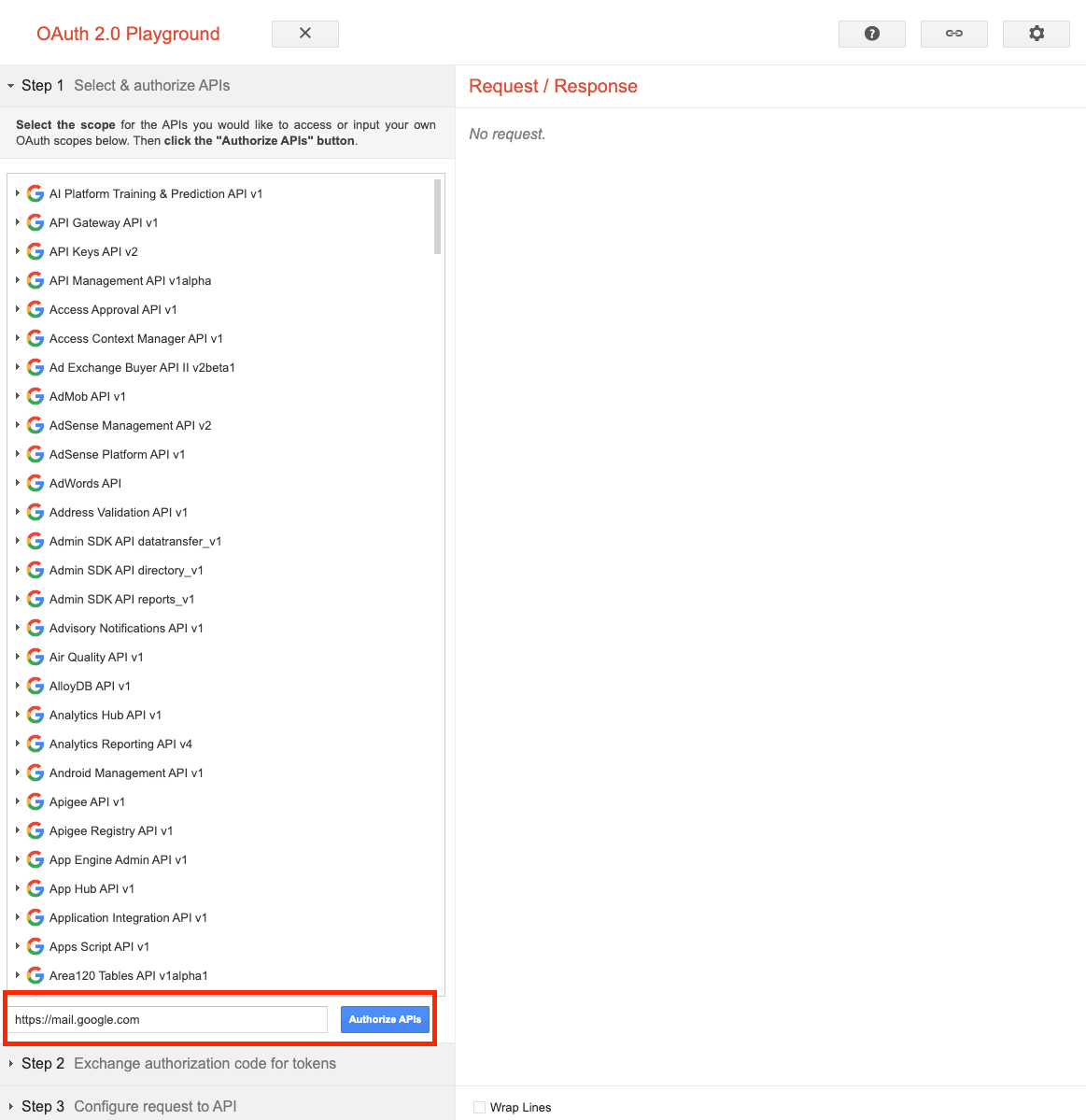Viewport: 1086px width, 1120px height.
Task: Click the Google icon beside AlloyDB API v1
Action: (35, 687)
